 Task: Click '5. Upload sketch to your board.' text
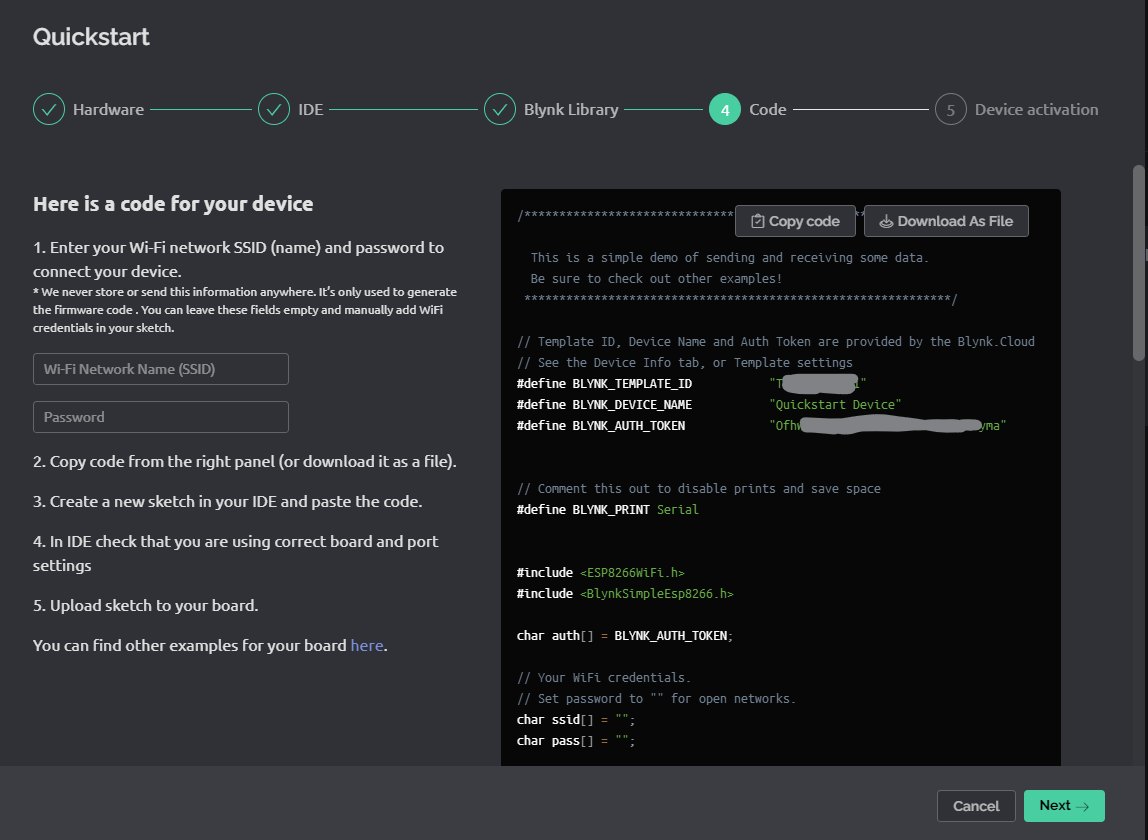[146, 606]
